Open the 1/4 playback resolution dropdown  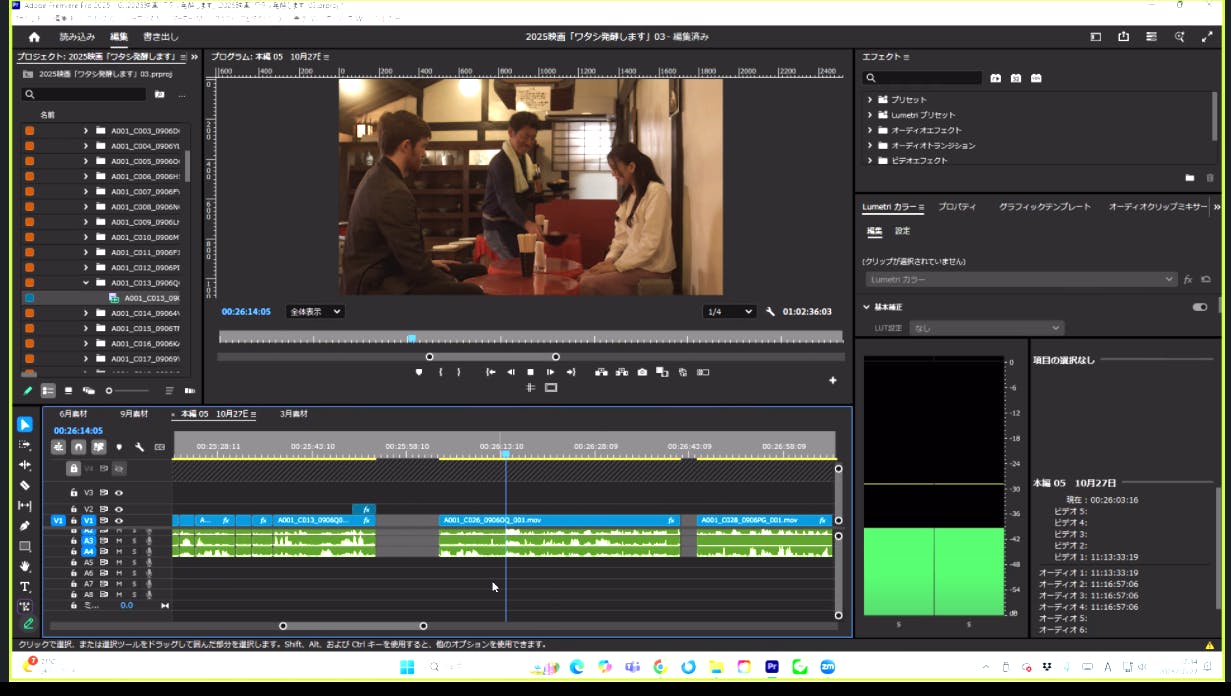(729, 312)
